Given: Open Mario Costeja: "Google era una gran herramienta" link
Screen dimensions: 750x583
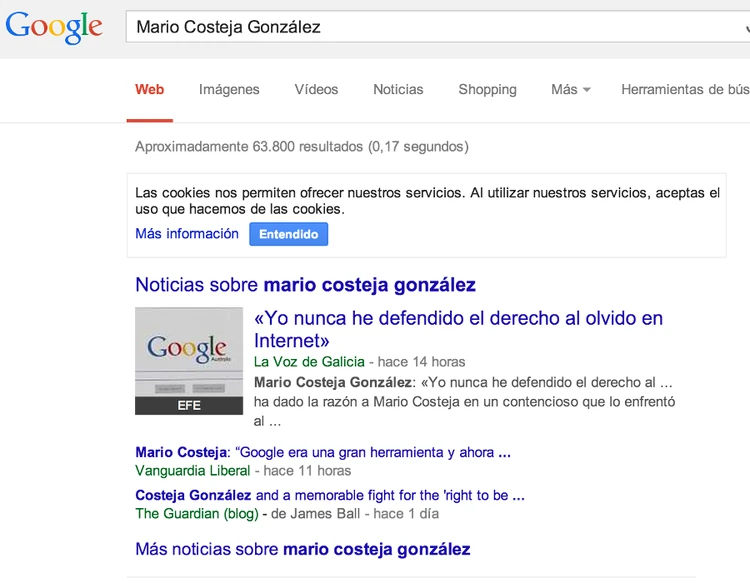Looking at the screenshot, I should click(x=323, y=452).
